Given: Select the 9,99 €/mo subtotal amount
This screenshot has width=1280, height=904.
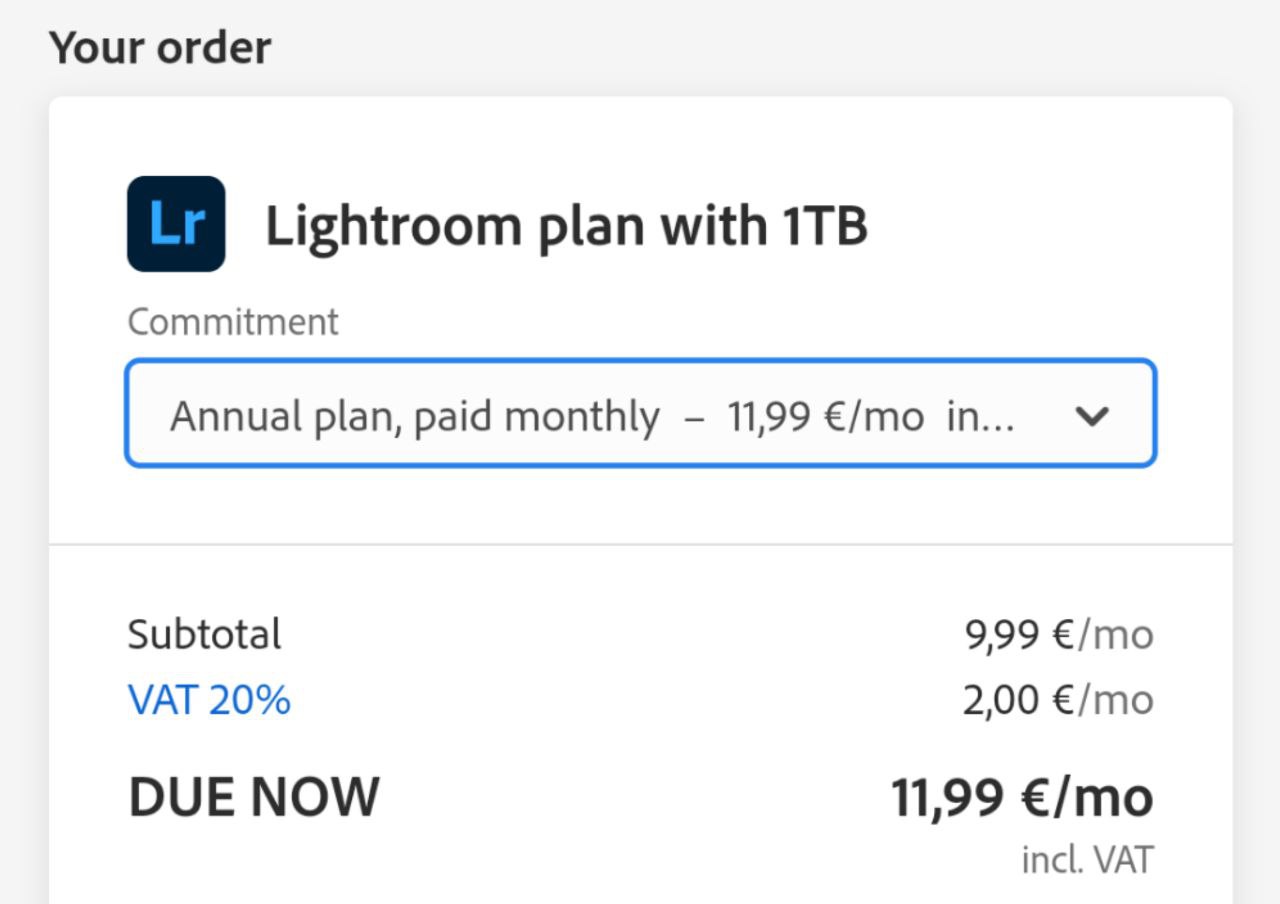Looking at the screenshot, I should coord(1058,635).
